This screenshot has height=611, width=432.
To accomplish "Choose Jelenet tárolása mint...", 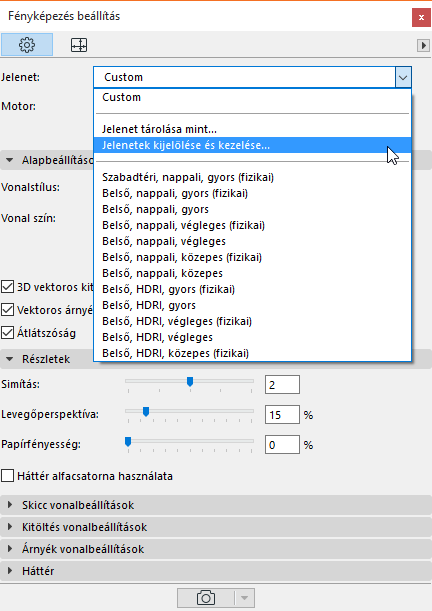I will (252, 129).
